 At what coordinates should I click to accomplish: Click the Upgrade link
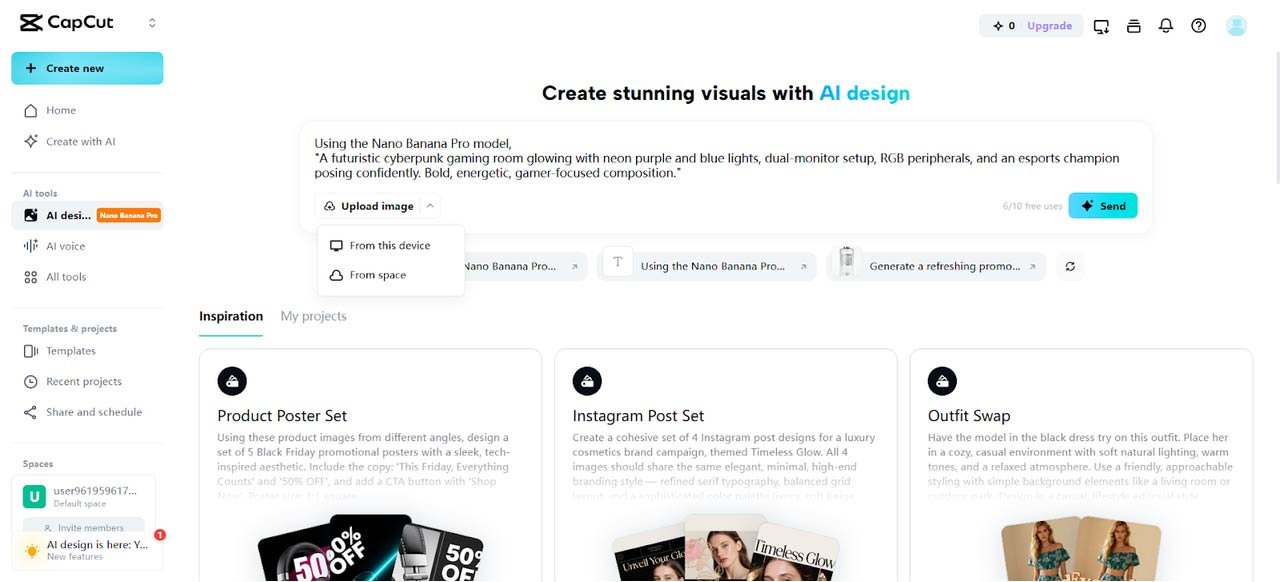coord(1049,26)
